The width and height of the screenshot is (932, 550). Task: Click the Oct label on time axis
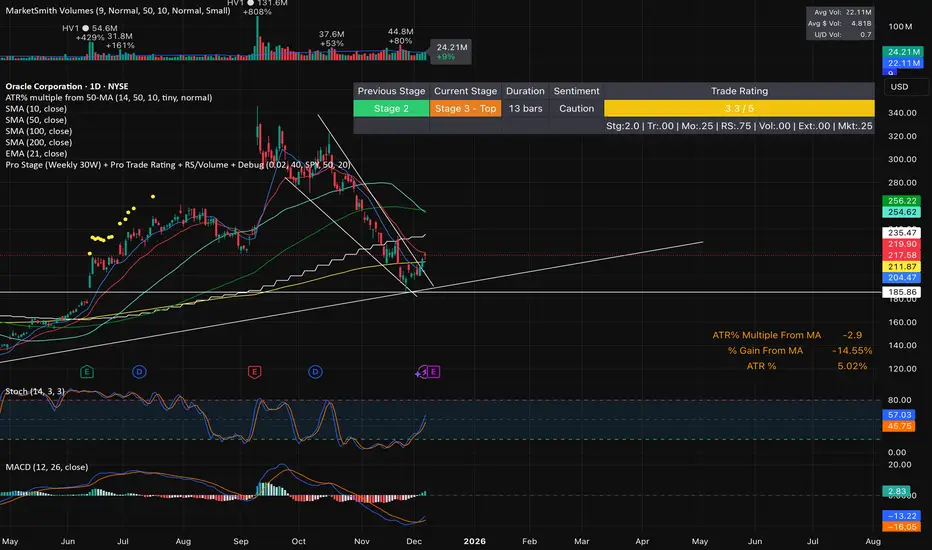(298, 541)
